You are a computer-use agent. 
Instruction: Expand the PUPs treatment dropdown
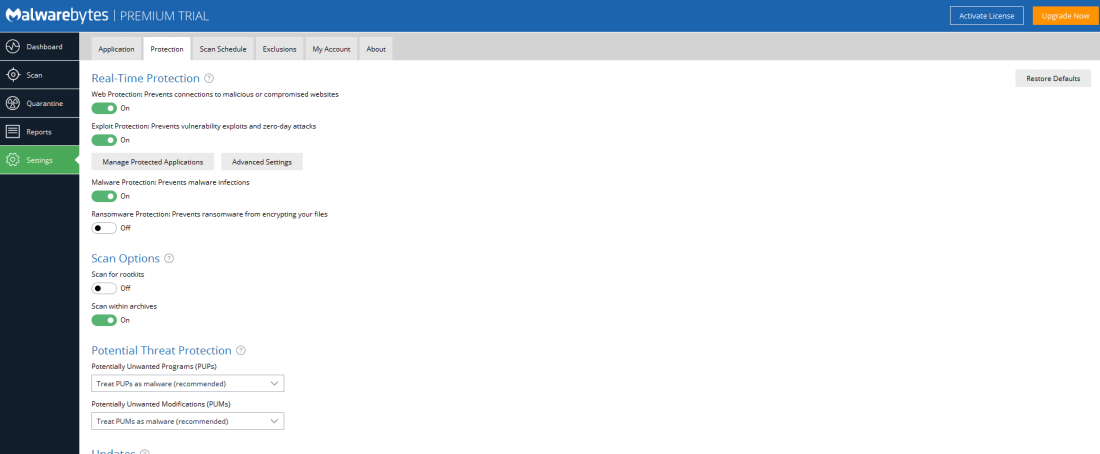click(187, 384)
